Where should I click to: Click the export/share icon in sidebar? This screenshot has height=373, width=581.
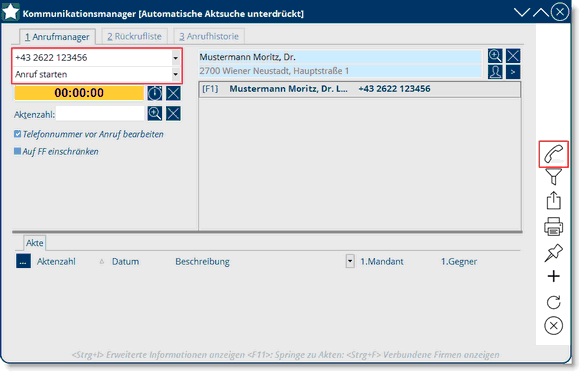553,200
